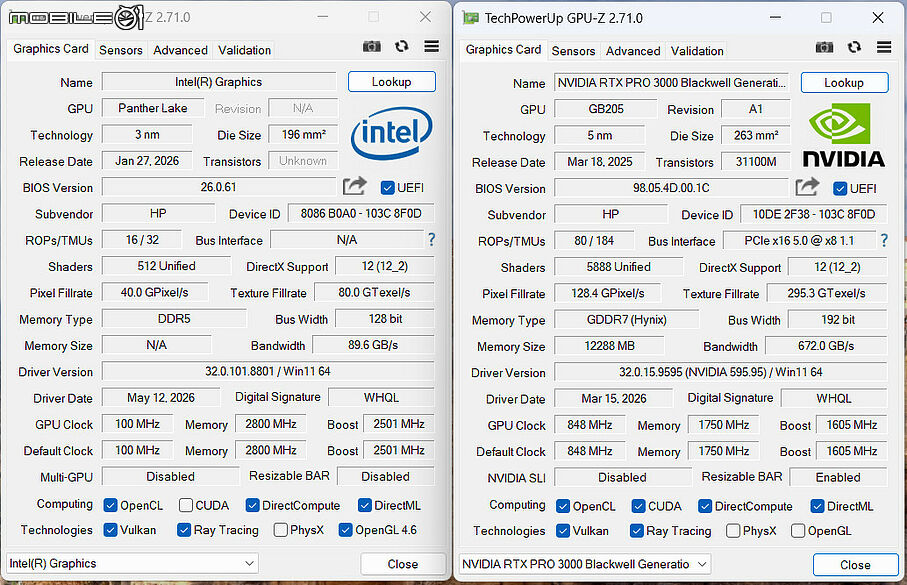The width and height of the screenshot is (907, 585).
Task: Switch to the Sensors tab in the Intel window
Action: click(120, 50)
